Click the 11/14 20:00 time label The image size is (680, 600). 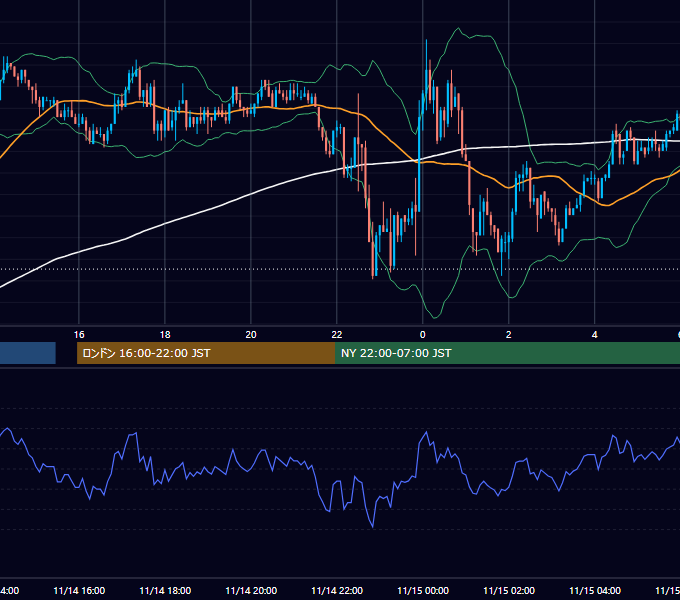[251, 591]
